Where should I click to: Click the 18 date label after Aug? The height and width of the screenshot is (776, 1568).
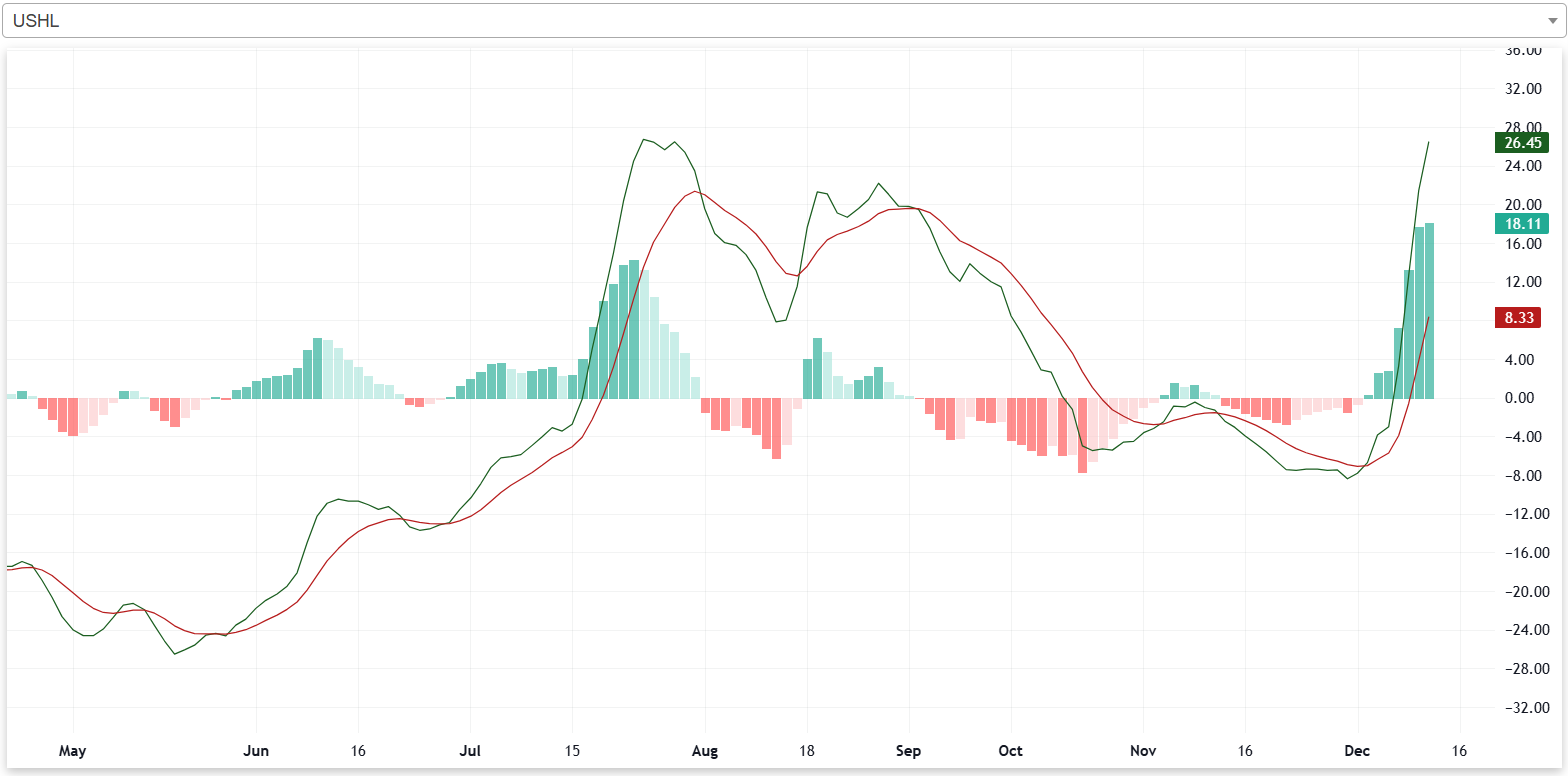tap(808, 750)
